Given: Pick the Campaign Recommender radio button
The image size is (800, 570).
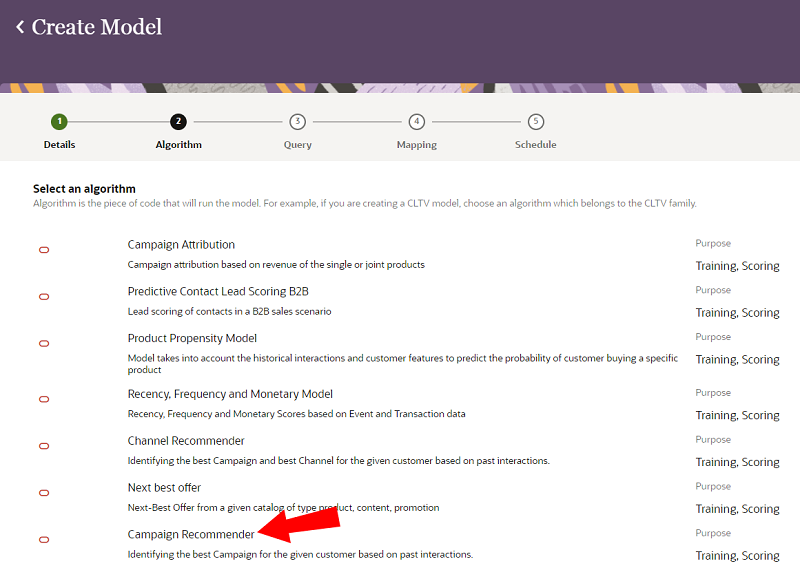Looking at the screenshot, I should click(x=44, y=540).
